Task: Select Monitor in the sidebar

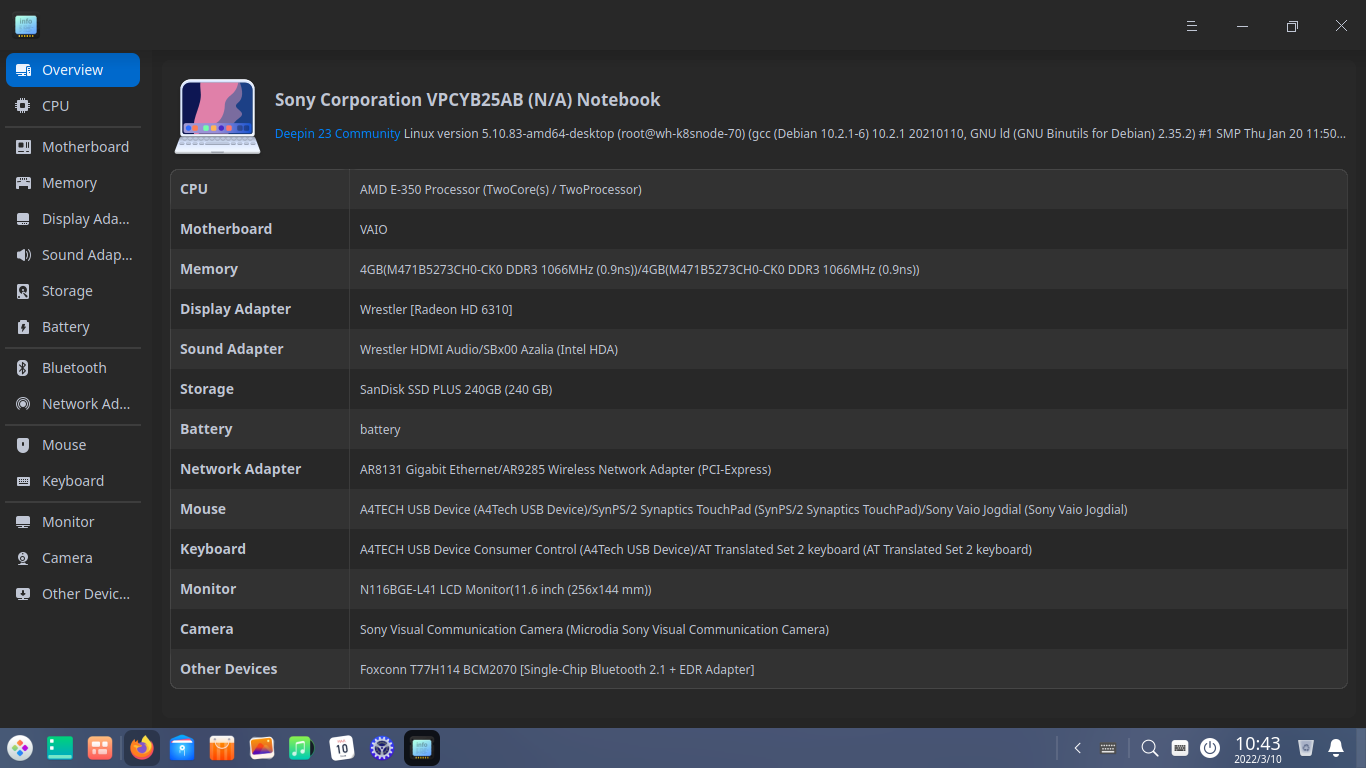Action: pyautogui.click(x=72, y=522)
